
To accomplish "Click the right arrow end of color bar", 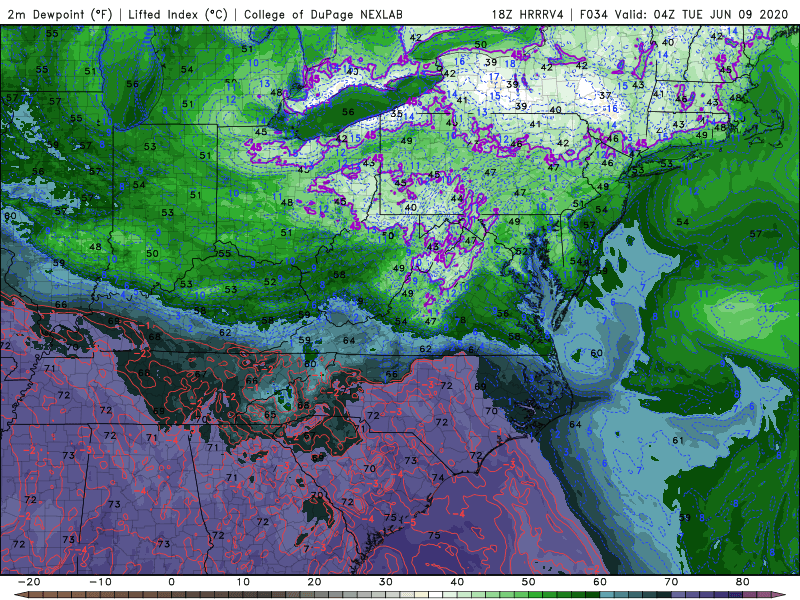I will tap(781, 595).
